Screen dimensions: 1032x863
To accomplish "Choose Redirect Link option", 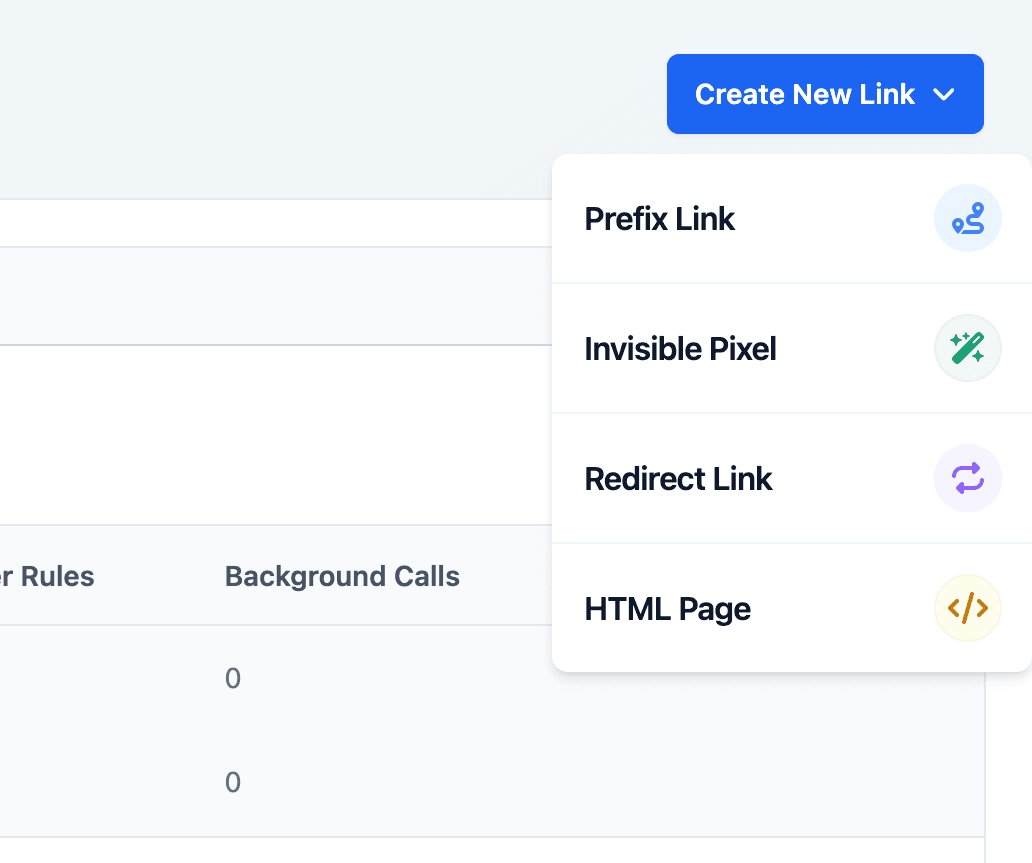I will pyautogui.click(x=678, y=478).
